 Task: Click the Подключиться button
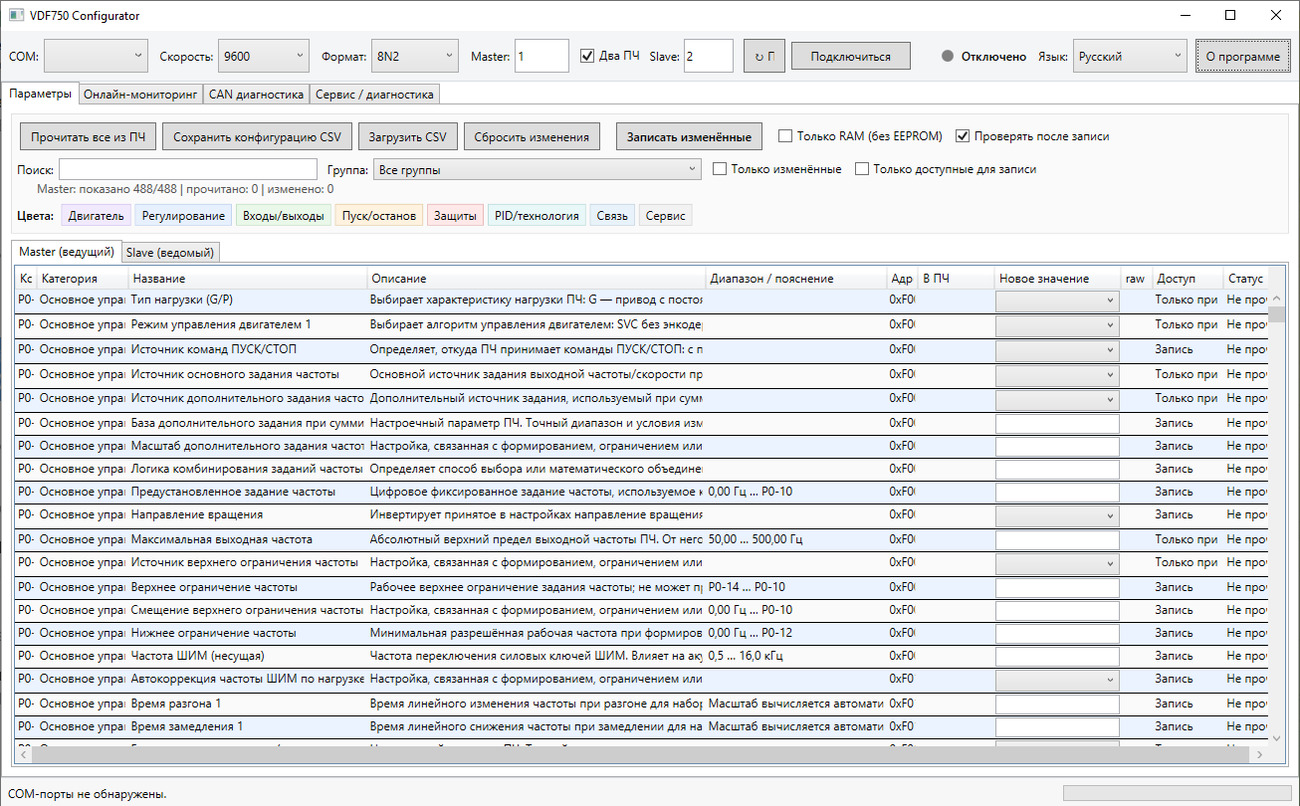[x=851, y=56]
